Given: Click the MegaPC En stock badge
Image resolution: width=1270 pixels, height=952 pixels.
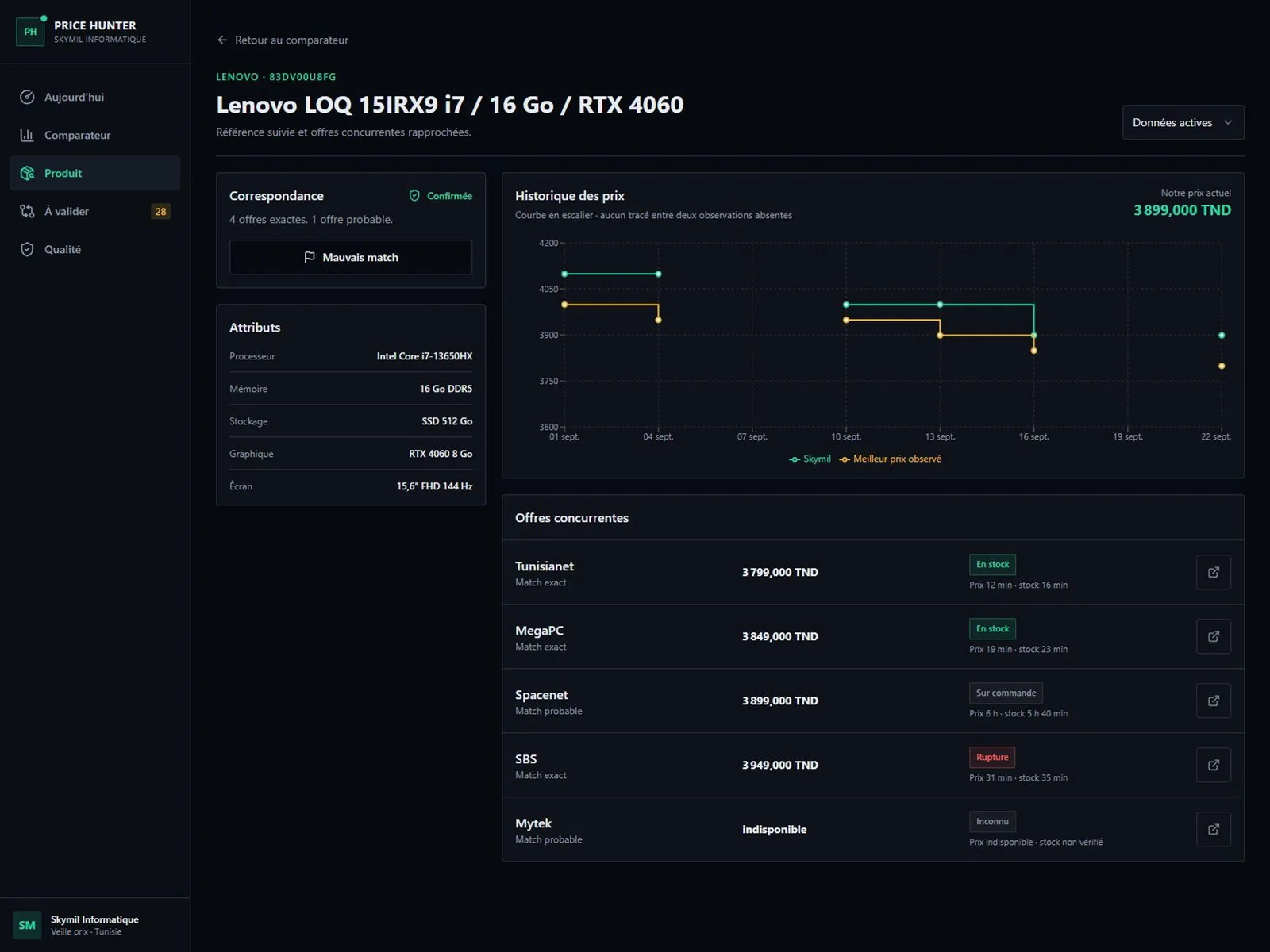Looking at the screenshot, I should pos(992,628).
